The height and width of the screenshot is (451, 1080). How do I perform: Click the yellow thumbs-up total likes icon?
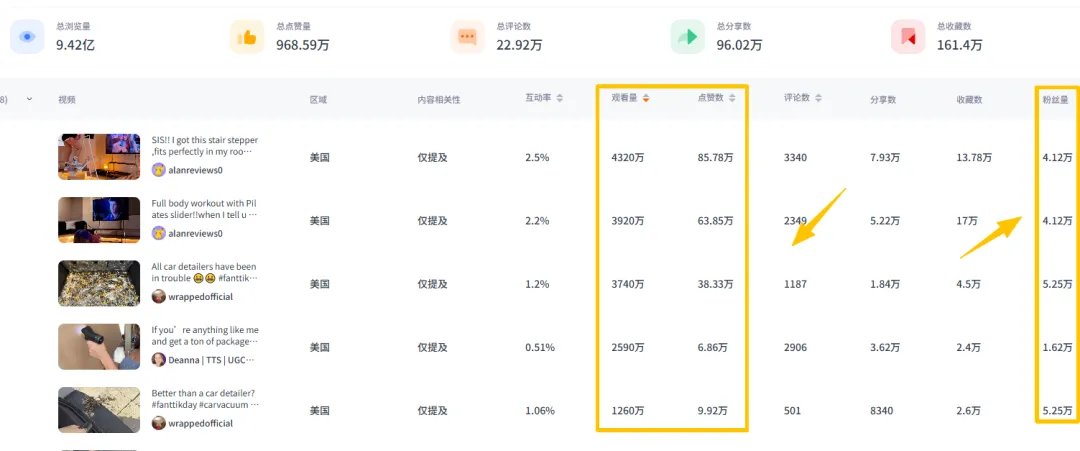247,37
